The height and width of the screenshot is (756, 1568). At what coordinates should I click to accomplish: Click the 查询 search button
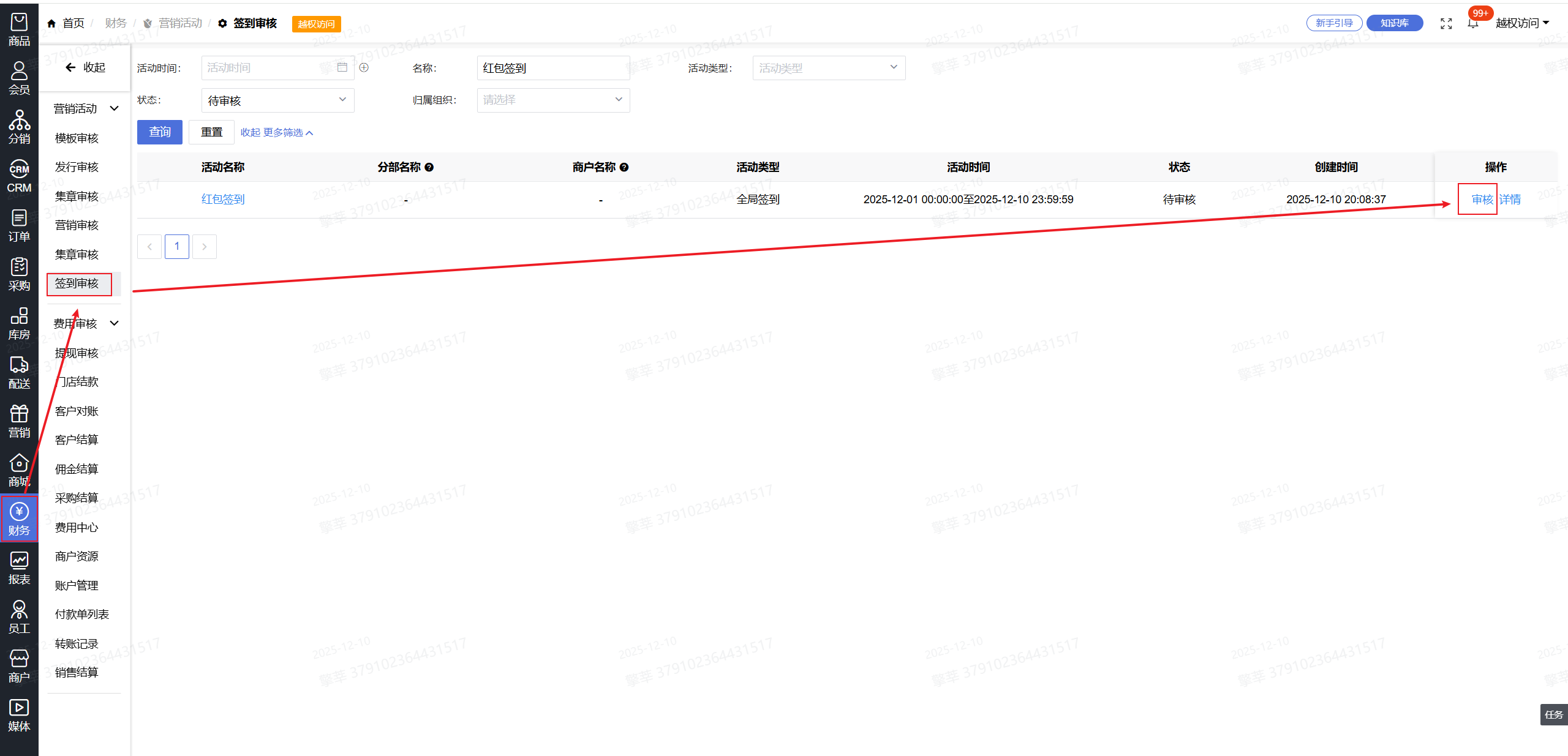[159, 132]
